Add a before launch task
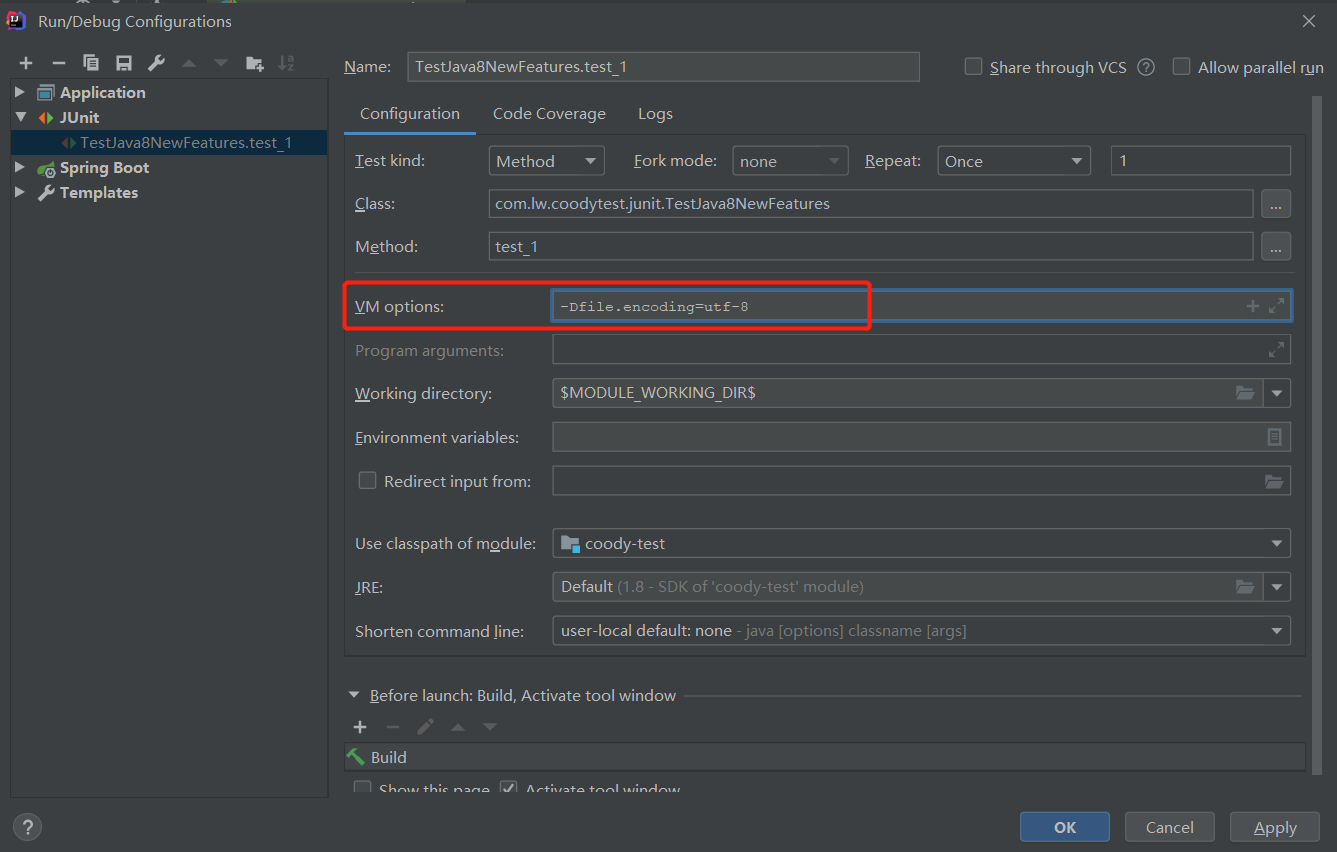Image resolution: width=1337 pixels, height=852 pixels. tap(360, 727)
